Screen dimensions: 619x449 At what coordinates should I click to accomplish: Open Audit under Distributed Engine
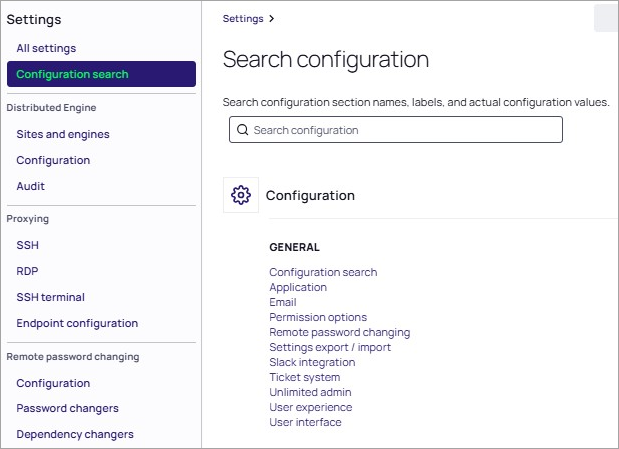(x=30, y=186)
